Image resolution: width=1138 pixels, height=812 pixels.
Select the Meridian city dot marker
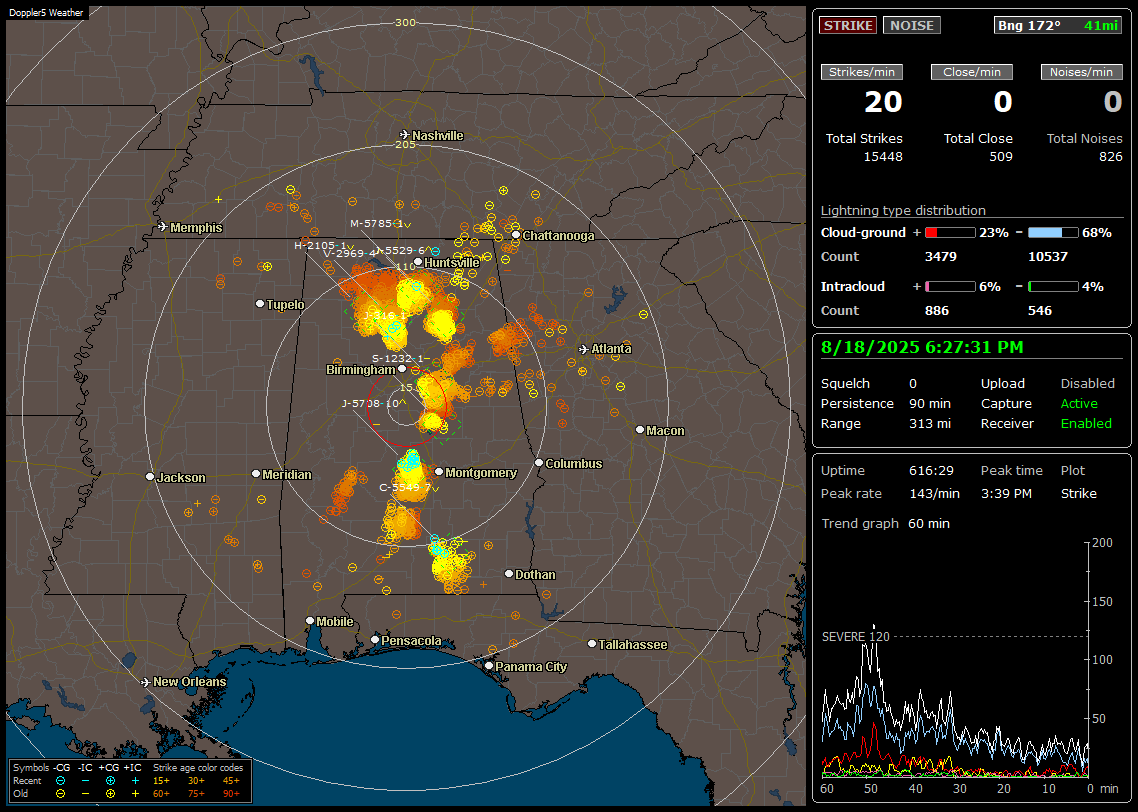coord(255,473)
